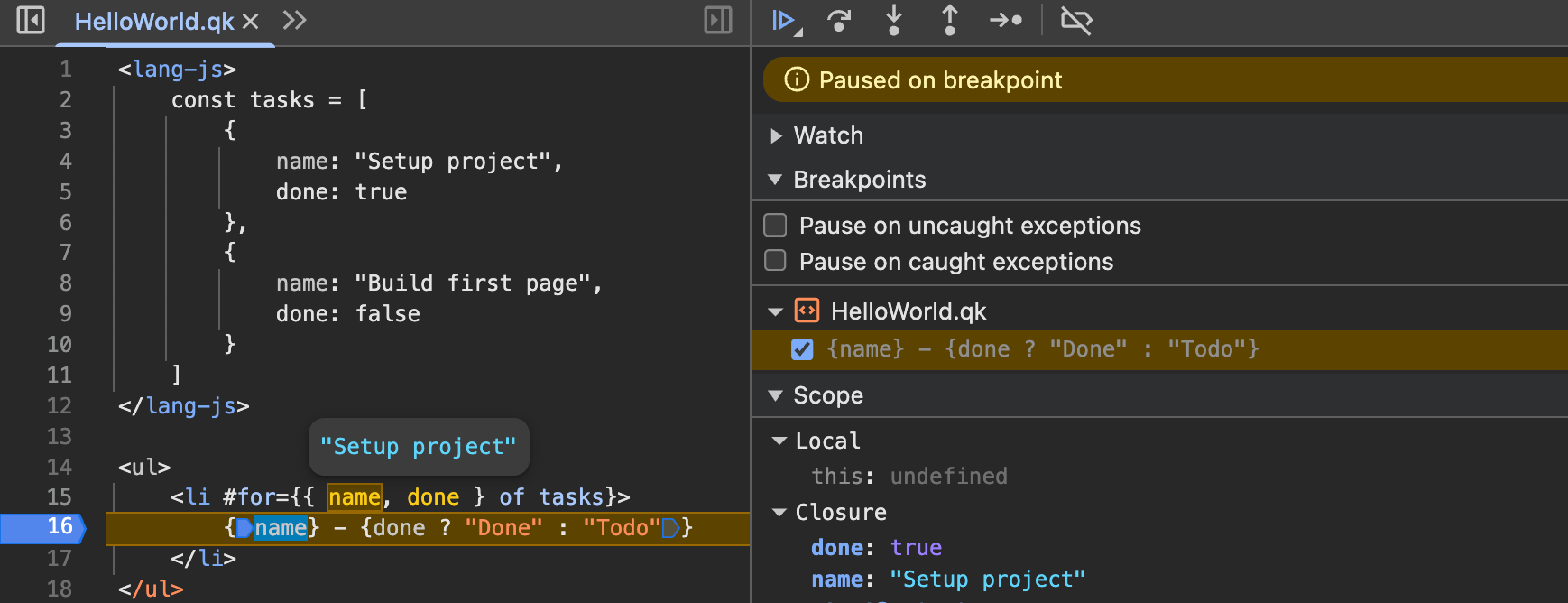Select the HelloWorld.qk file tab
Screen dimensions: 1568x603
click(x=154, y=21)
